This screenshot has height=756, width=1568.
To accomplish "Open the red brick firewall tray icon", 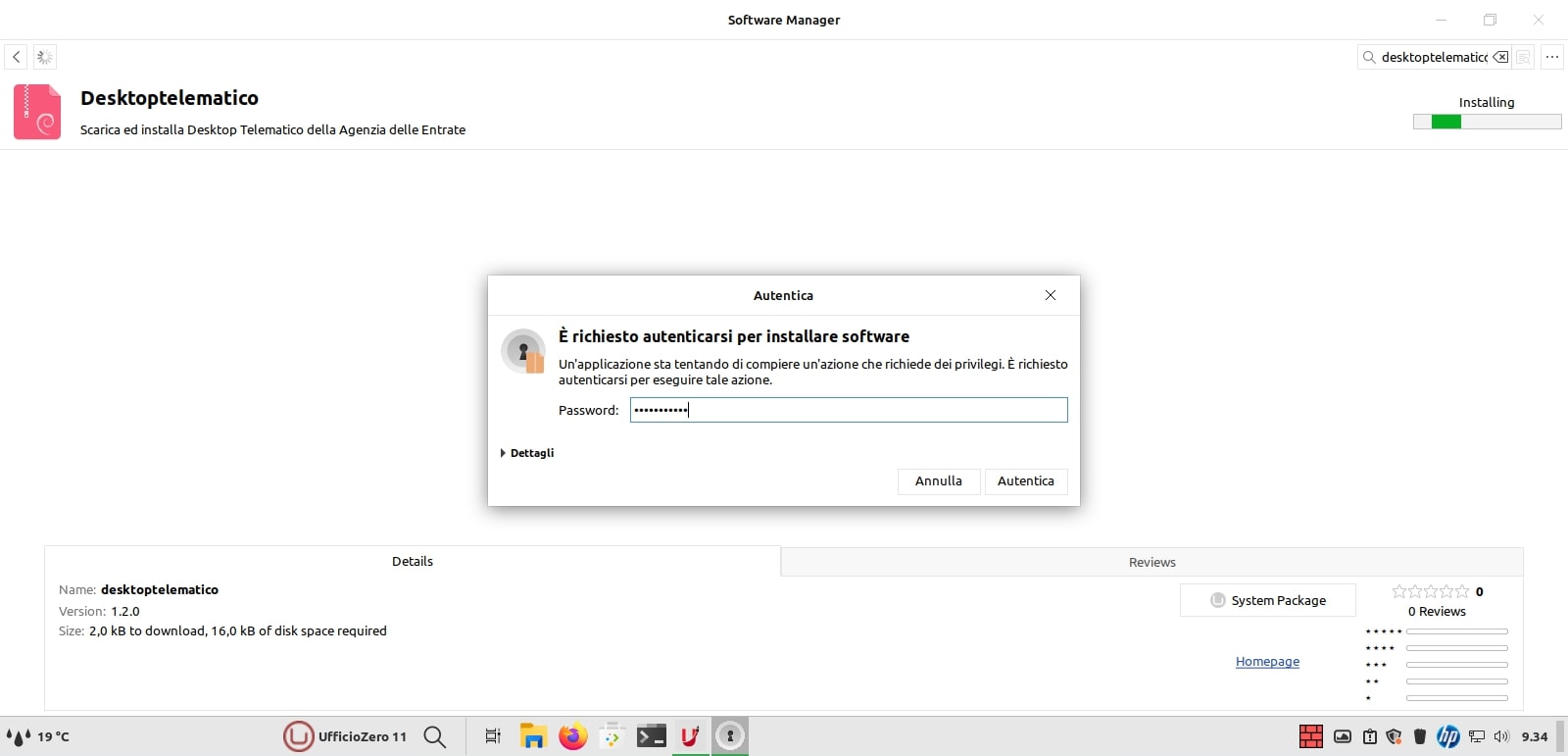I will 1311,736.
